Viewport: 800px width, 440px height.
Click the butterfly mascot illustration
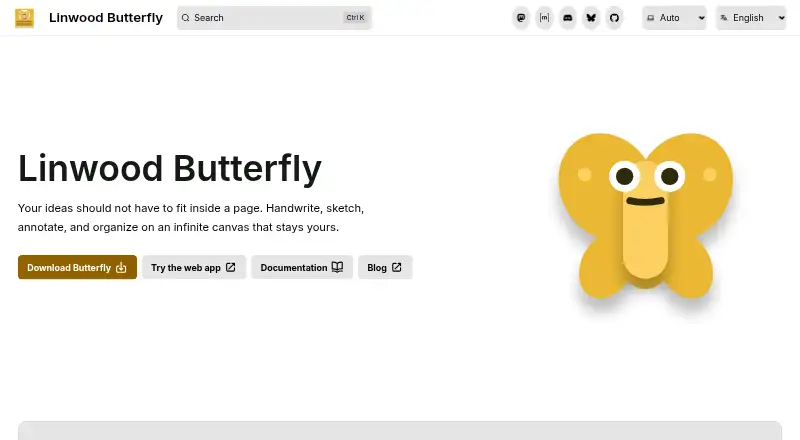click(645, 217)
